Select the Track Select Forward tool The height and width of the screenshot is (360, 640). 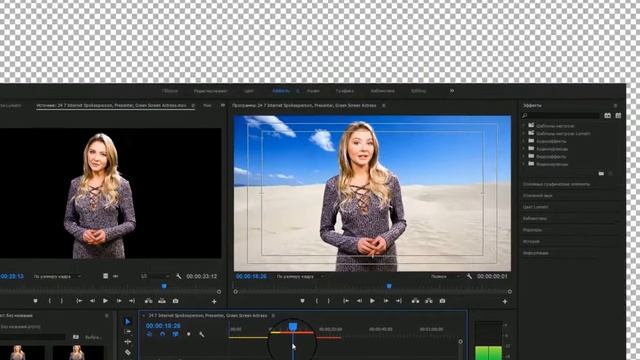pyautogui.click(x=128, y=331)
